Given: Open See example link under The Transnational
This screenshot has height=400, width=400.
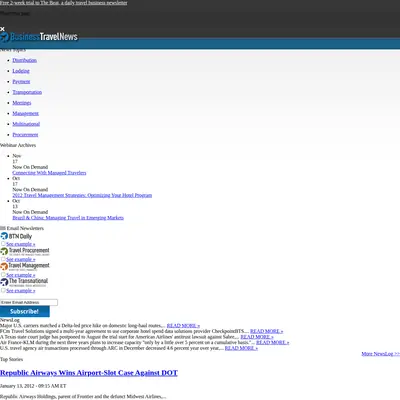Looking at the screenshot, I should point(21,291).
